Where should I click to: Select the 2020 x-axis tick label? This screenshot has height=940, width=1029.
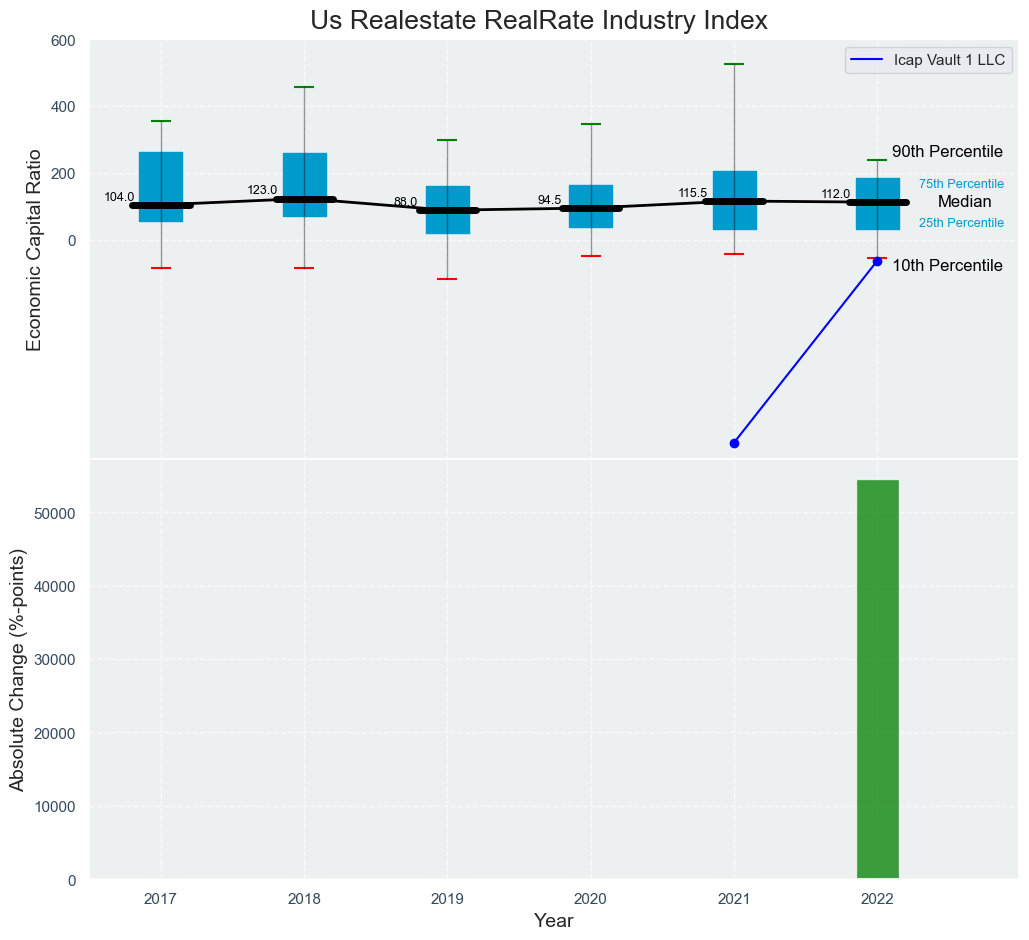click(x=590, y=899)
